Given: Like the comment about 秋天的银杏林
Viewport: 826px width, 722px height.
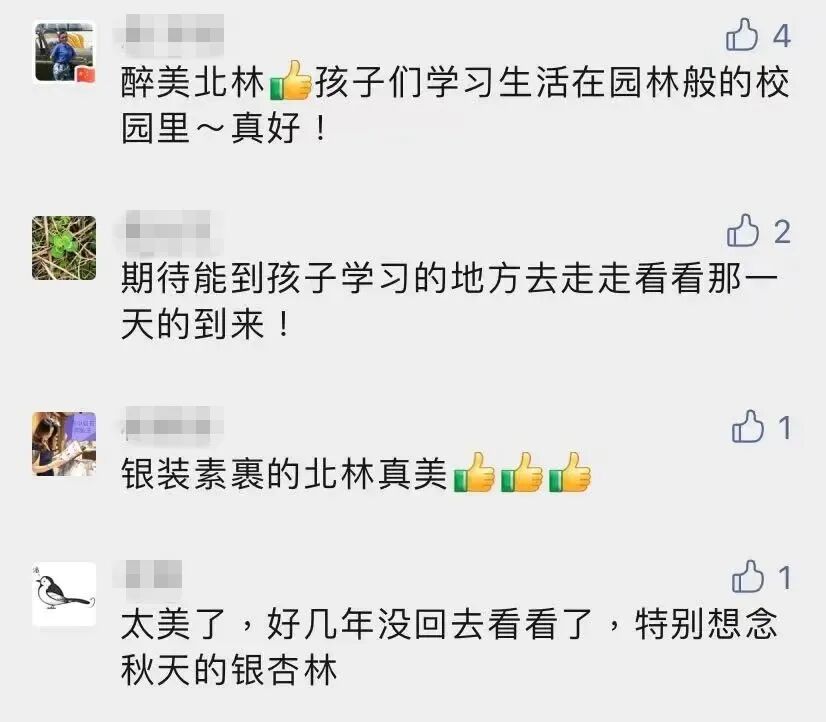Looking at the screenshot, I should pos(748,576).
